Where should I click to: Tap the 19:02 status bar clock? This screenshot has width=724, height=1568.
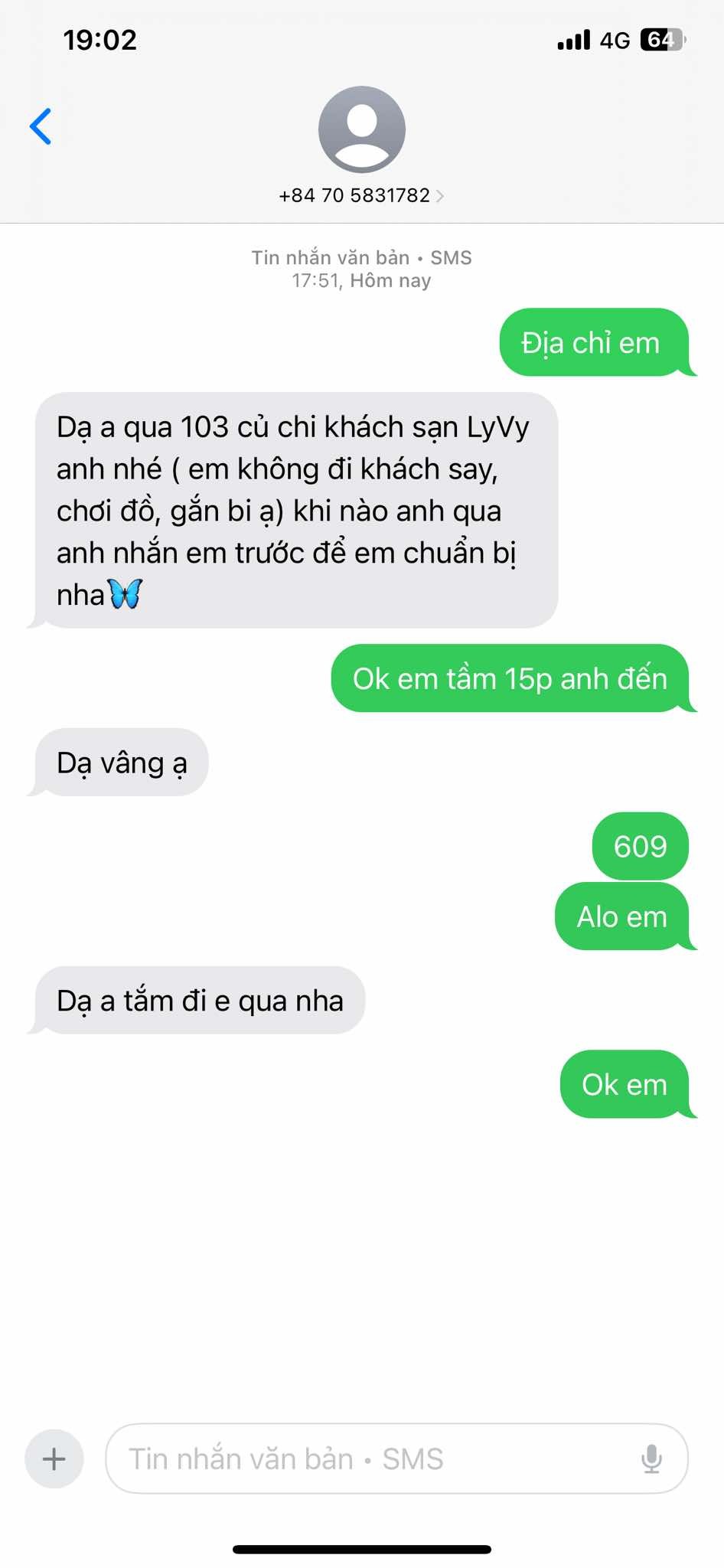tap(100, 40)
